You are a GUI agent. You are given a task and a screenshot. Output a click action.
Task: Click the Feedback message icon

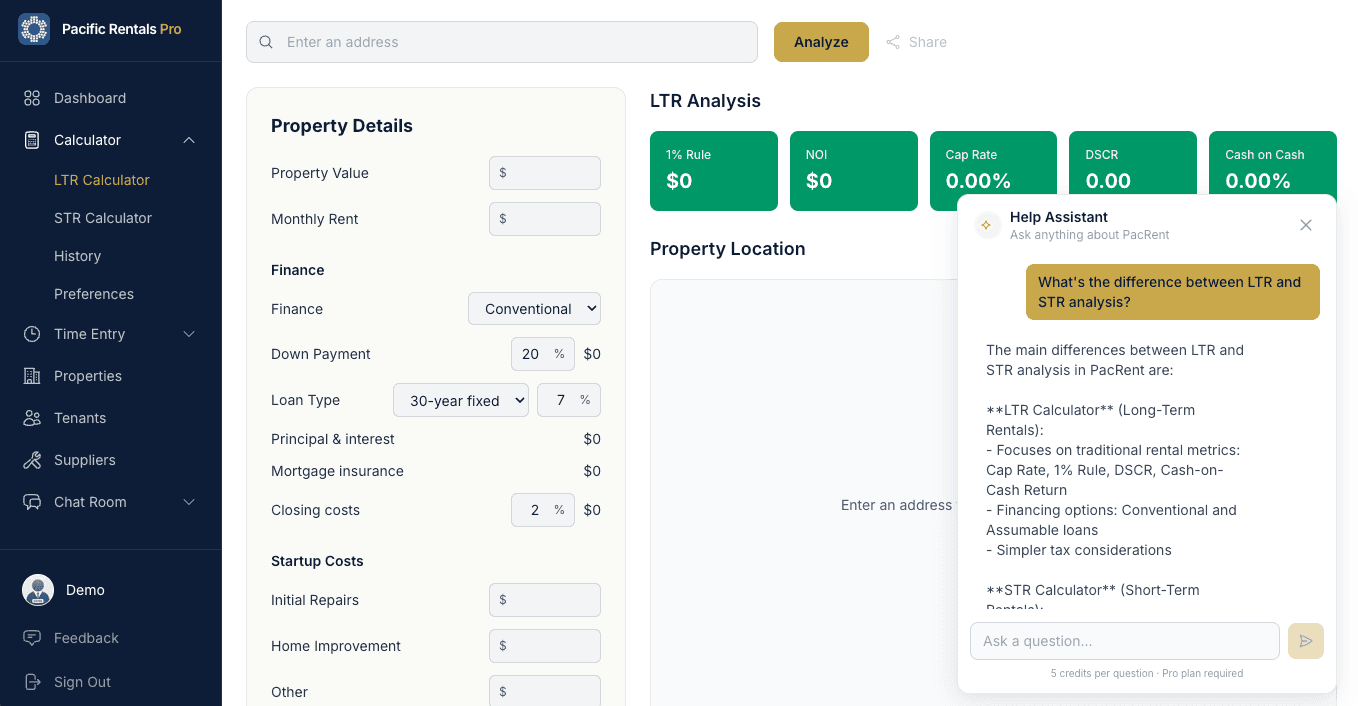[x=32, y=638]
